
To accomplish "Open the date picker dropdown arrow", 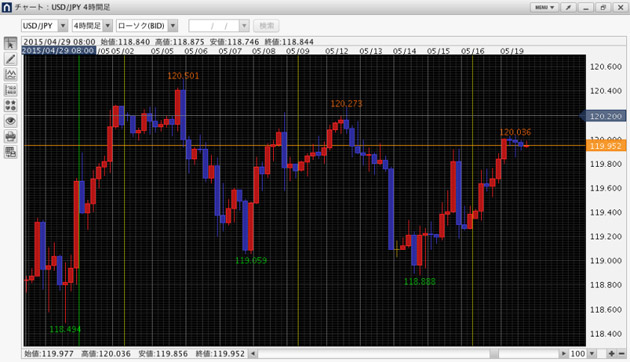I will coord(244,26).
